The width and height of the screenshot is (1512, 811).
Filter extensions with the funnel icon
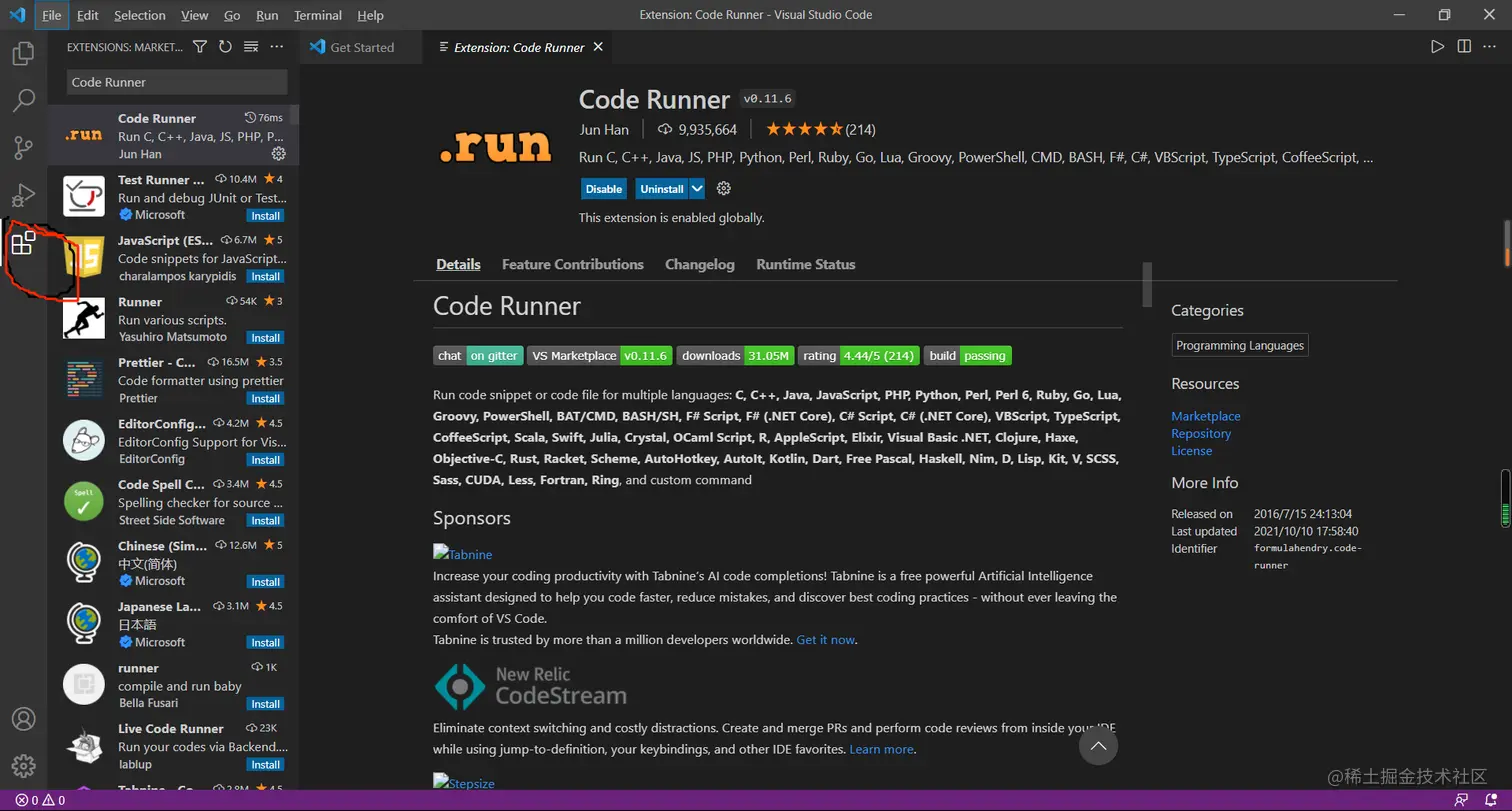pyautogui.click(x=200, y=47)
